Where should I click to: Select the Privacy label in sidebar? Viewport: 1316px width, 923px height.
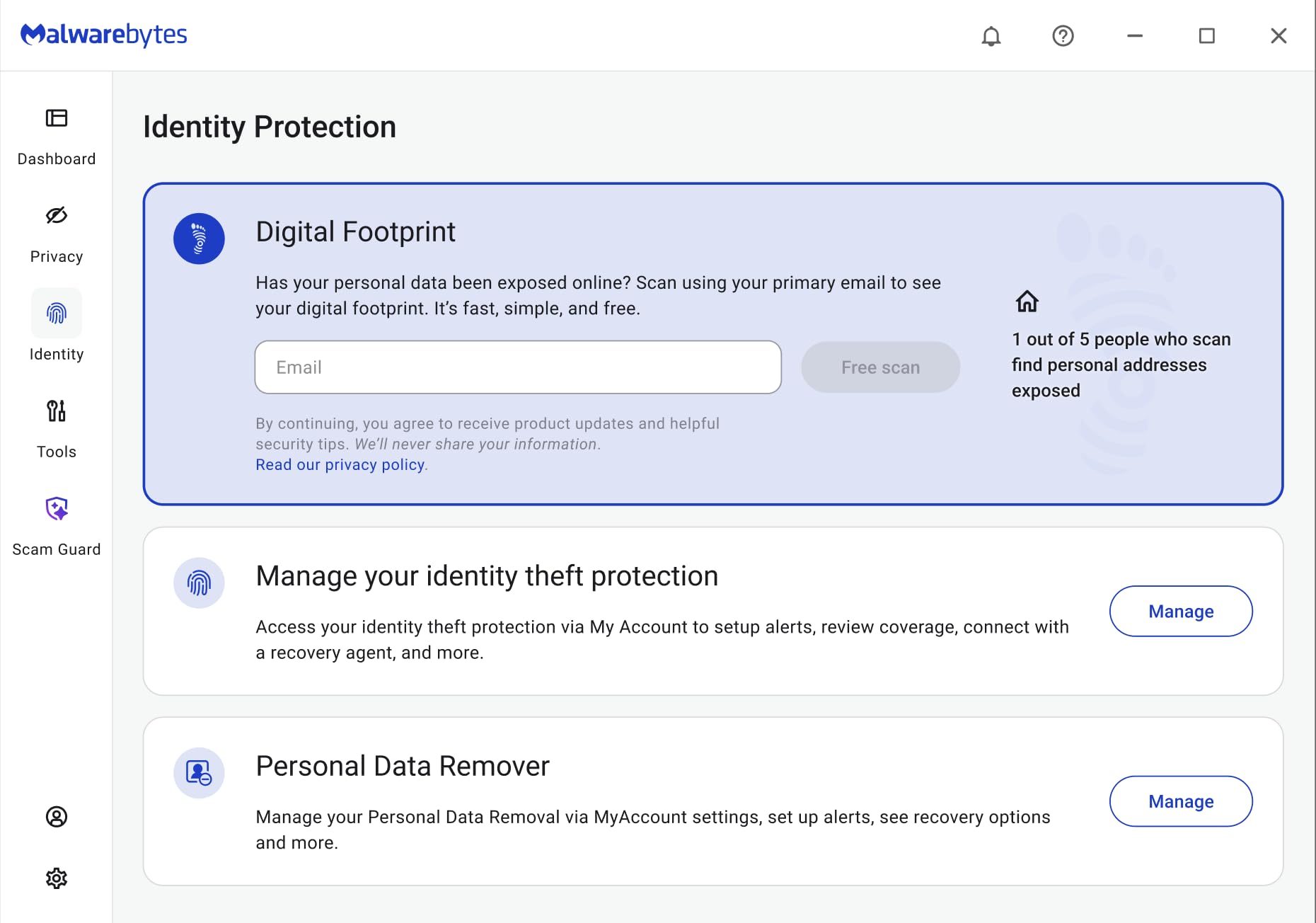point(57,256)
